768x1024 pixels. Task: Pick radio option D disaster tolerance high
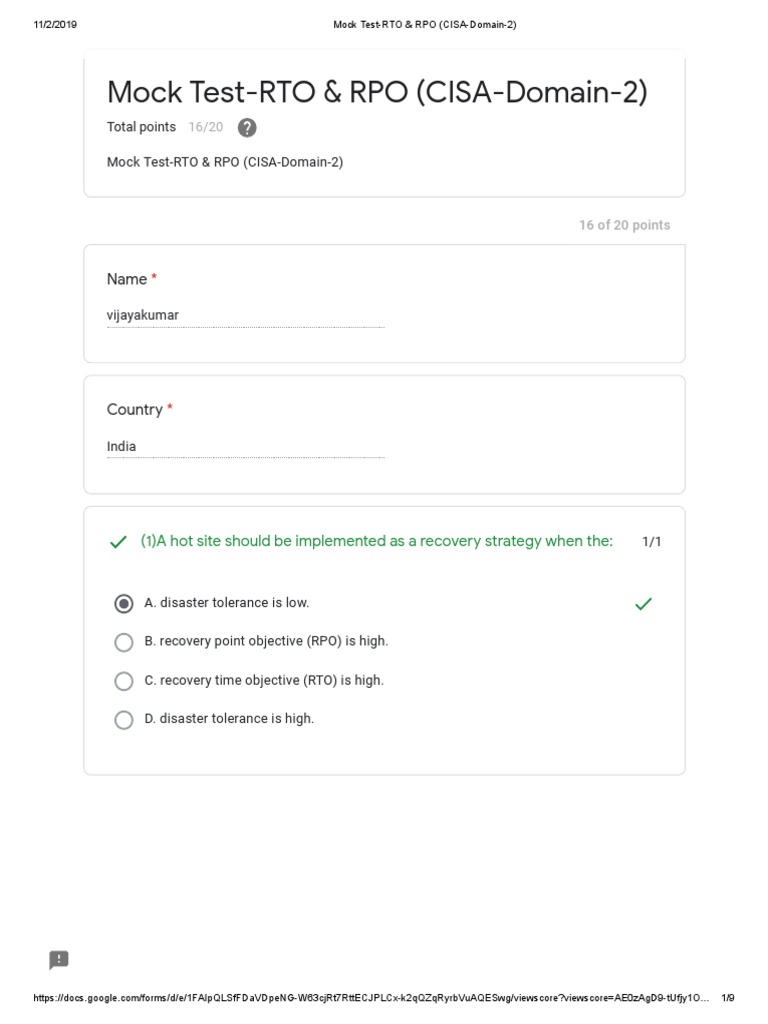[124, 719]
